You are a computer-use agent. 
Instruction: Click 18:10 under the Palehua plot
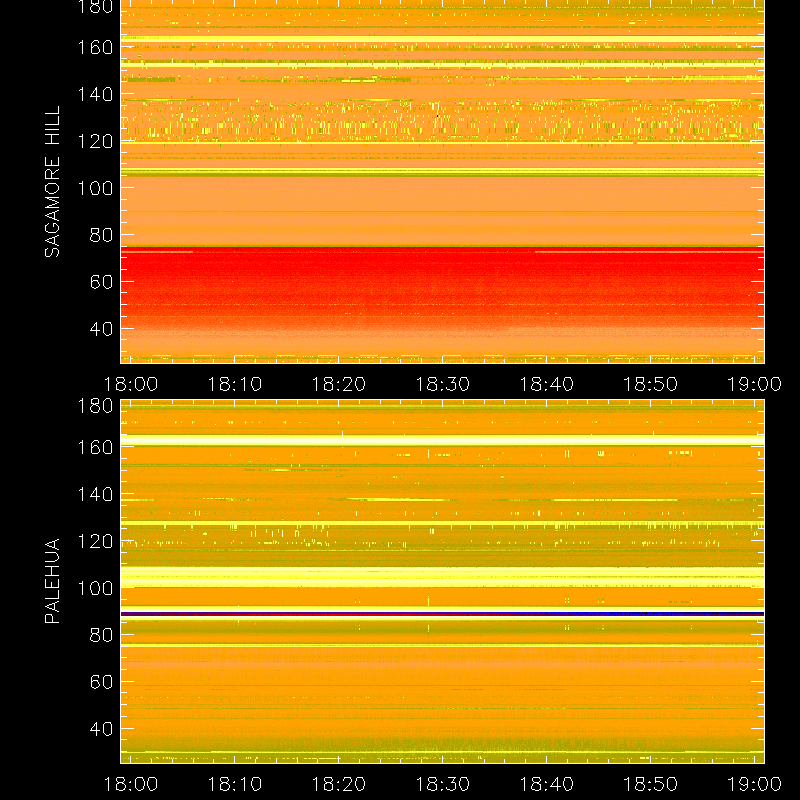[x=235, y=784]
